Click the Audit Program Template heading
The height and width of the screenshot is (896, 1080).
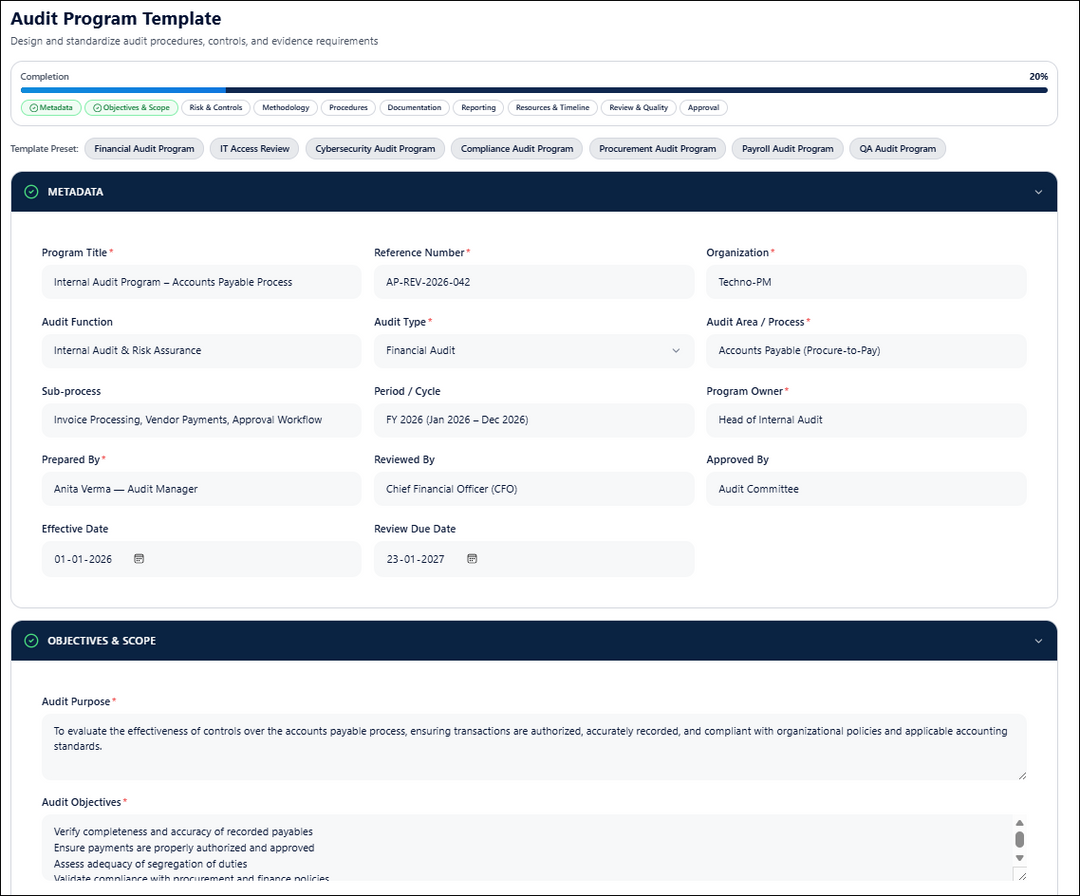(116, 19)
